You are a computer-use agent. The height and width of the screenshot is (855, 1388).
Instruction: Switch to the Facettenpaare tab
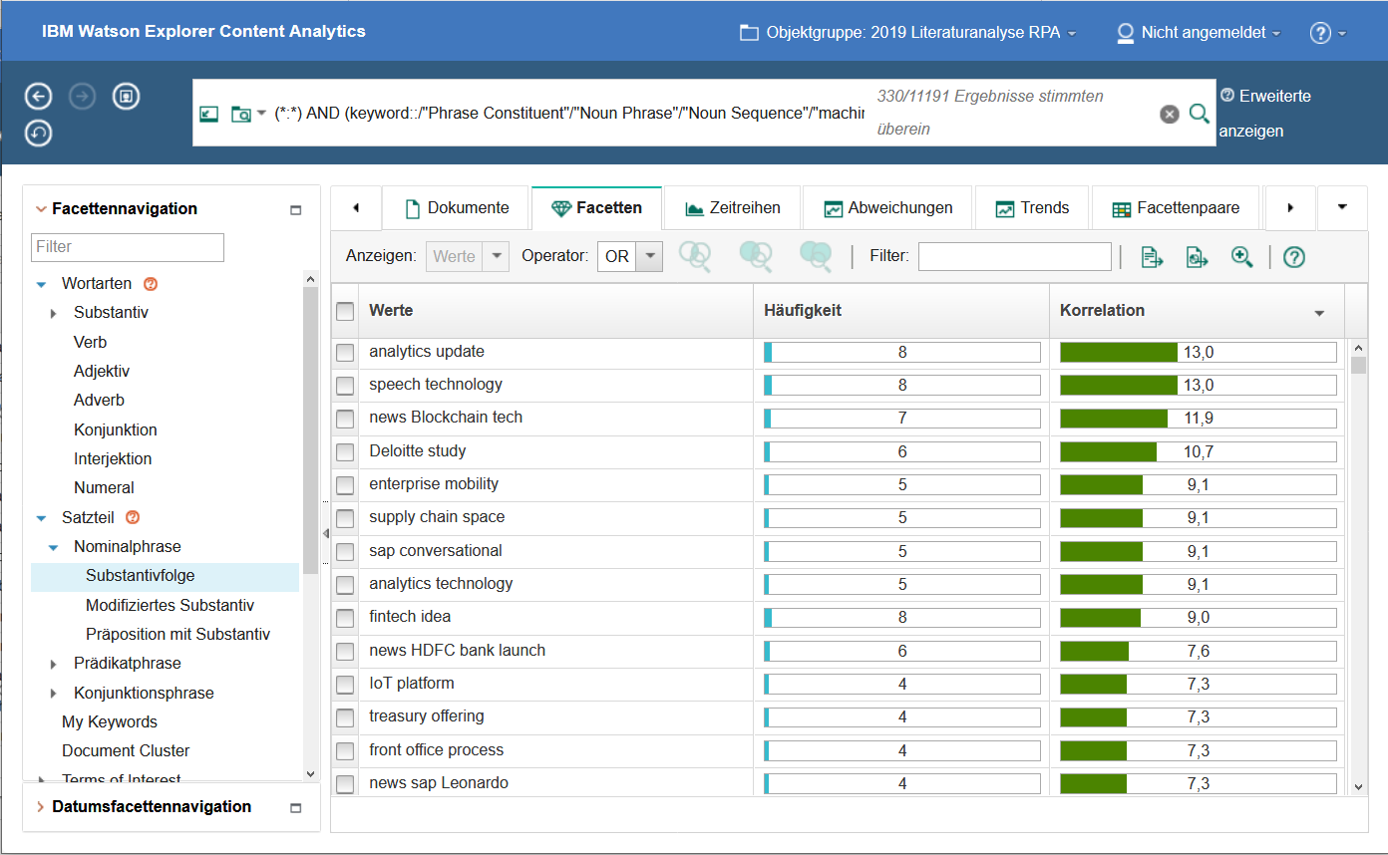(x=1176, y=208)
